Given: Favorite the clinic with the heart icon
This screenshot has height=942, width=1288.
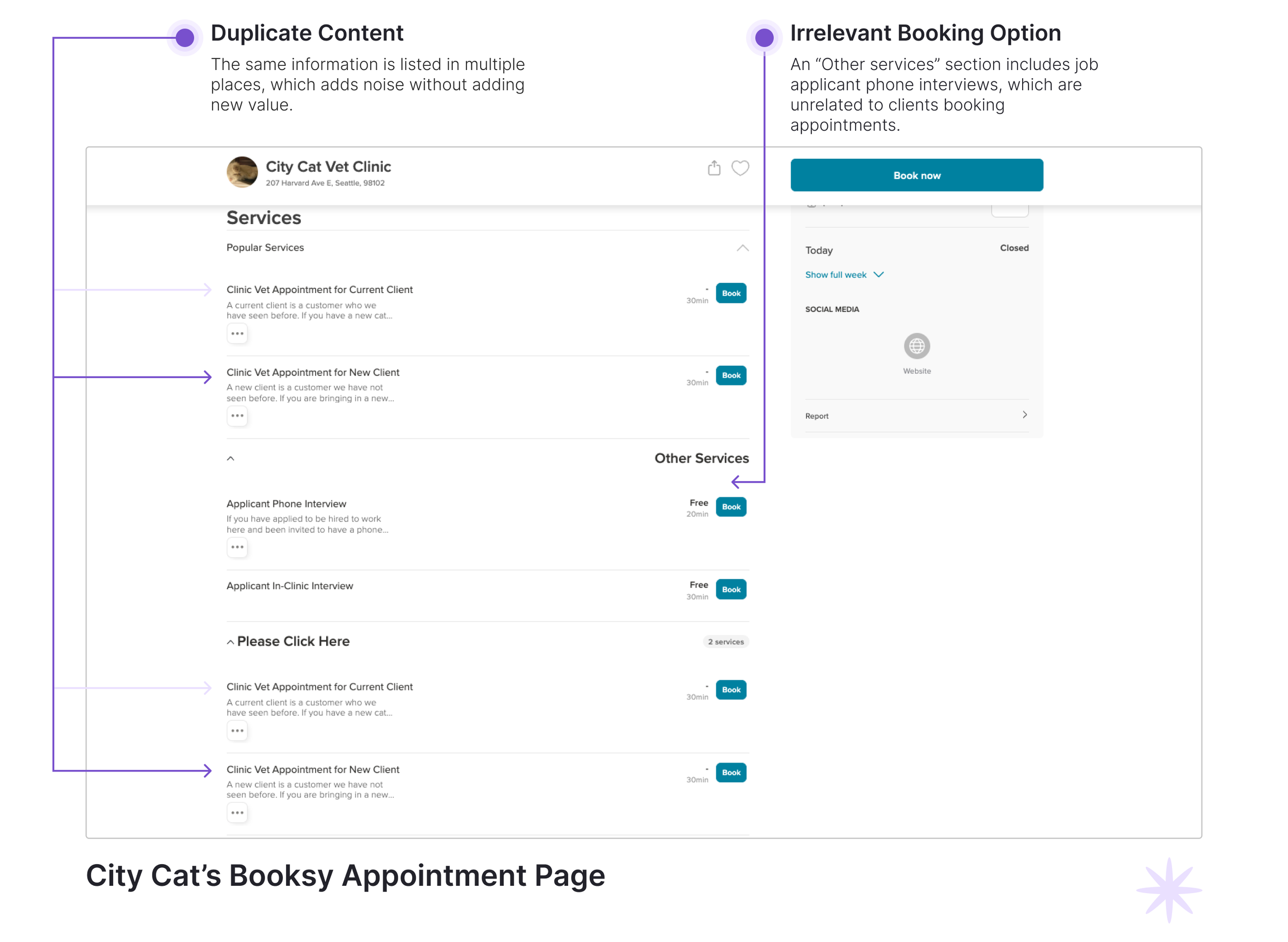Looking at the screenshot, I should [x=740, y=168].
